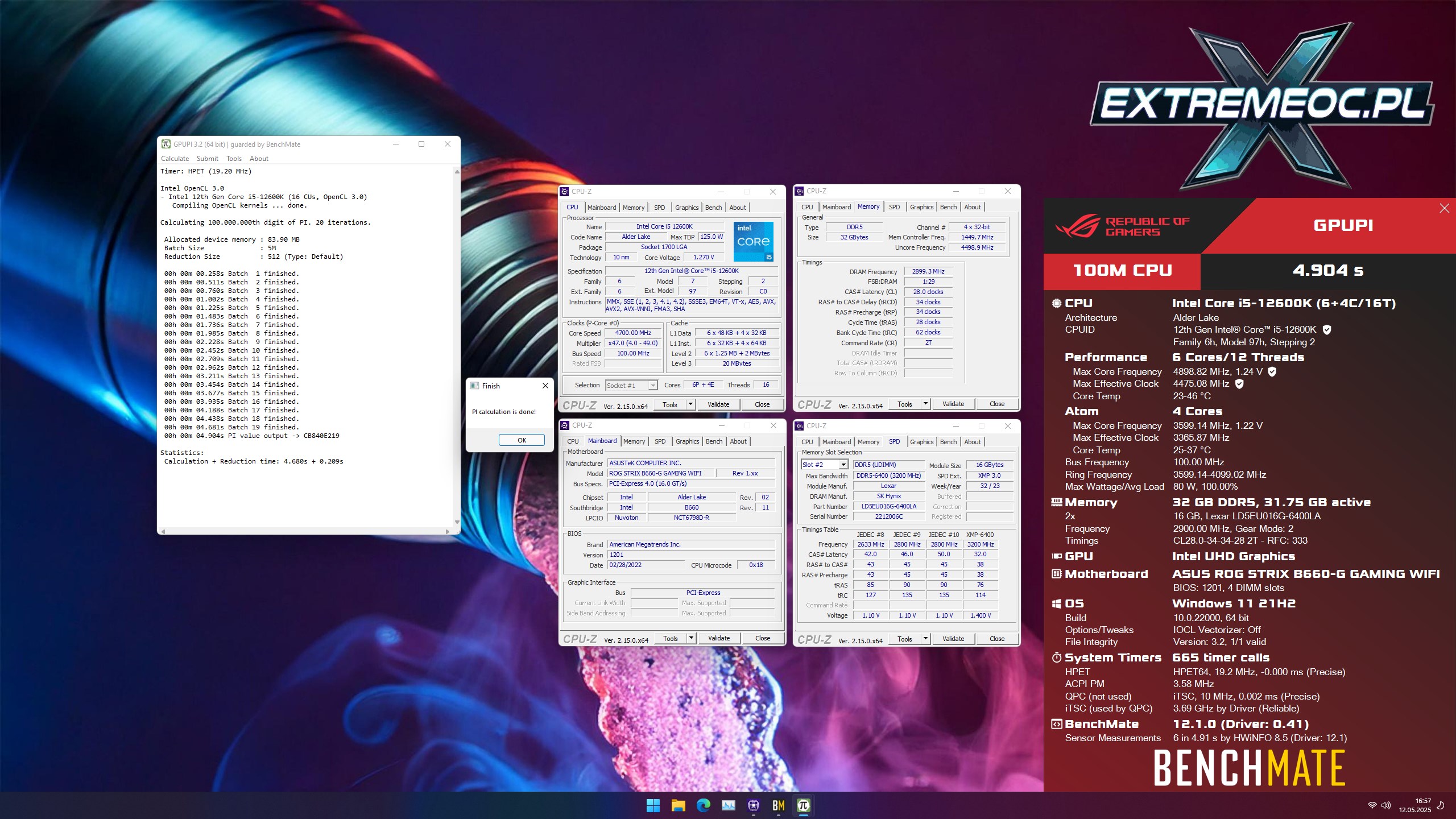
Task: Click Tools button in CPU-Z Memory window
Action: click(x=904, y=404)
